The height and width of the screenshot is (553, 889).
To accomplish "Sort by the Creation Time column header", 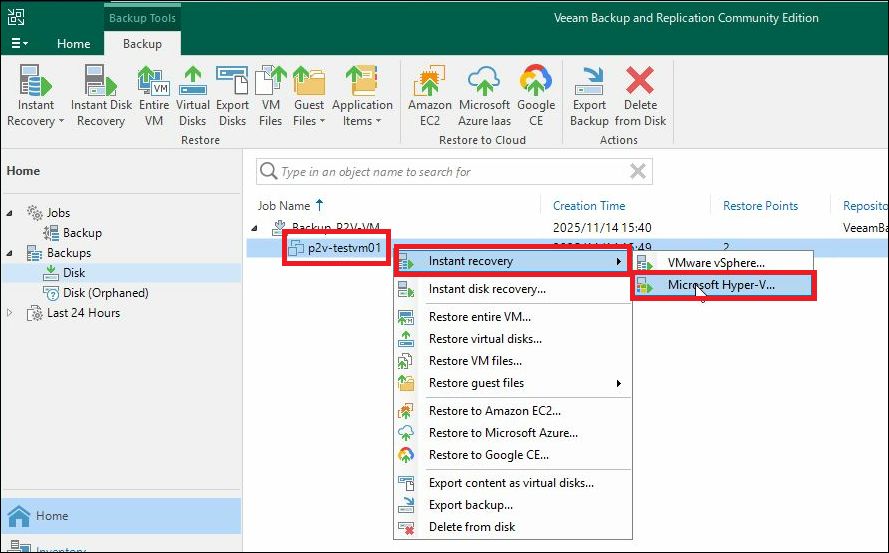I will 589,206.
